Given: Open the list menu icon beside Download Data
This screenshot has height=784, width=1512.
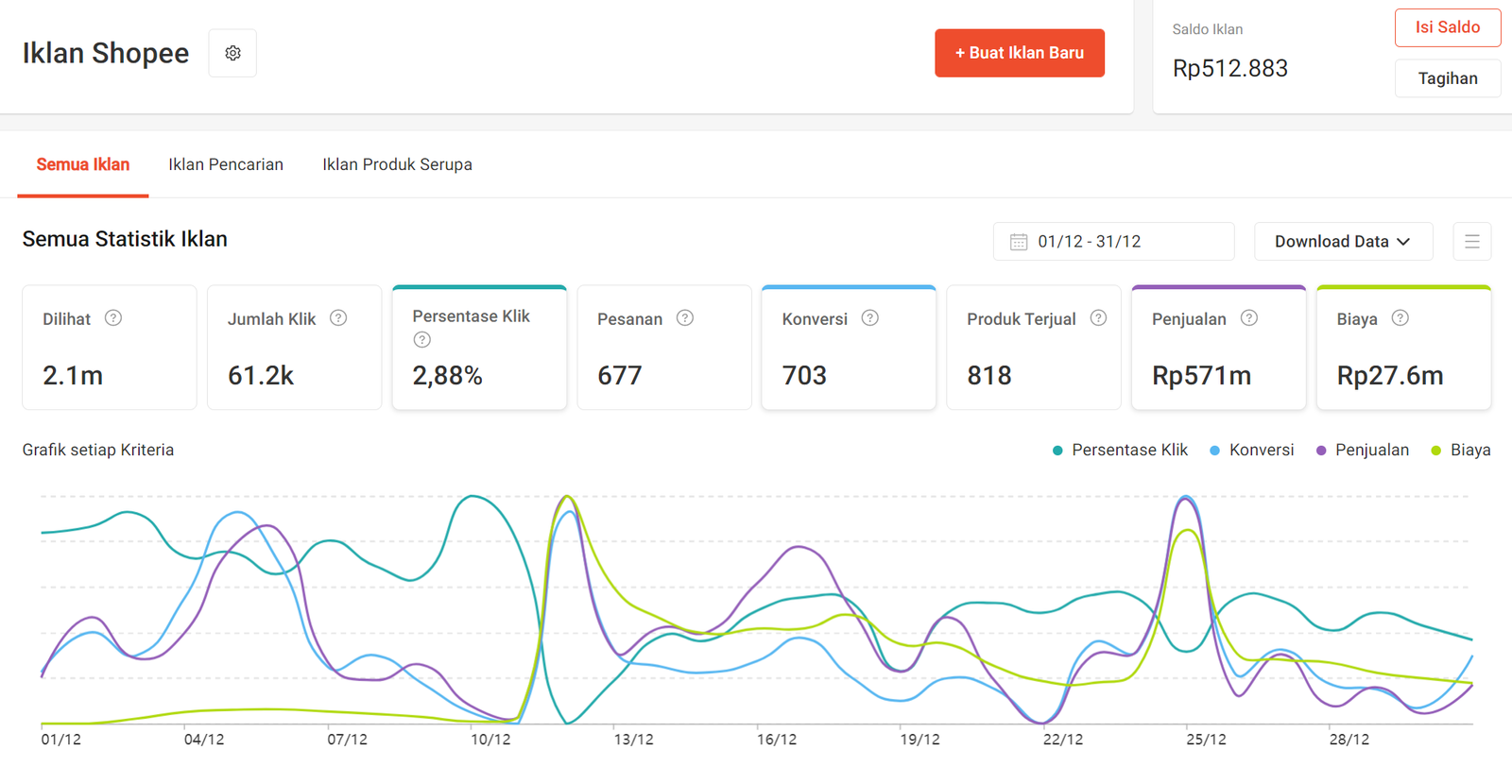Looking at the screenshot, I should point(1471,242).
